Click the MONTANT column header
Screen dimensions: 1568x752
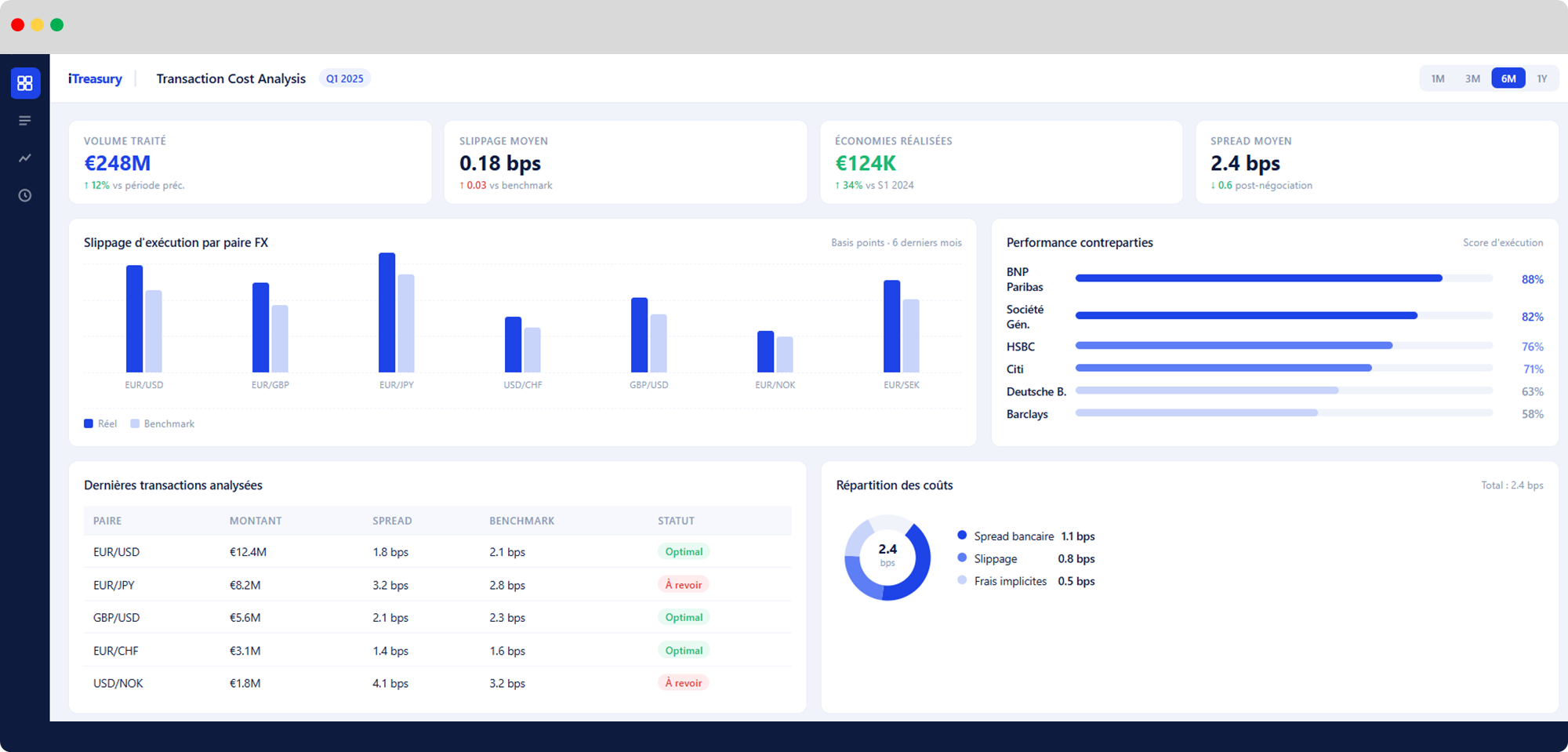click(x=256, y=521)
